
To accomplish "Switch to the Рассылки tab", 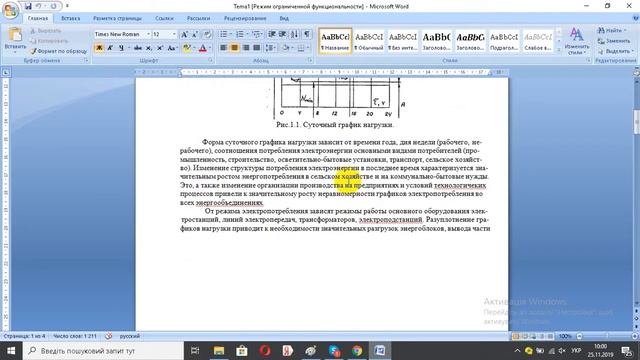I will [x=198, y=18].
